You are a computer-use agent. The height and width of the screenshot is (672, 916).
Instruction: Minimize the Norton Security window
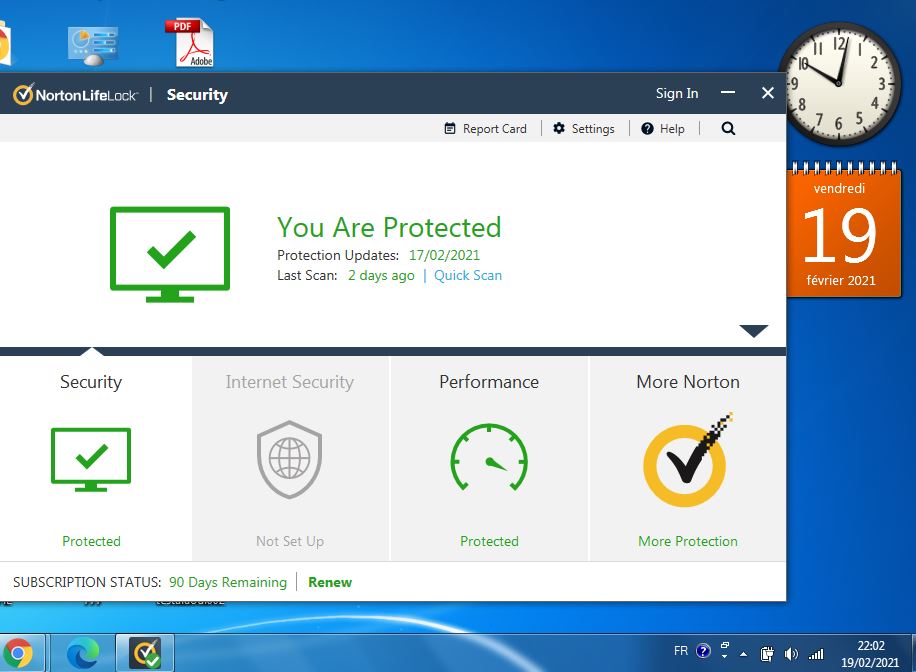coord(728,93)
